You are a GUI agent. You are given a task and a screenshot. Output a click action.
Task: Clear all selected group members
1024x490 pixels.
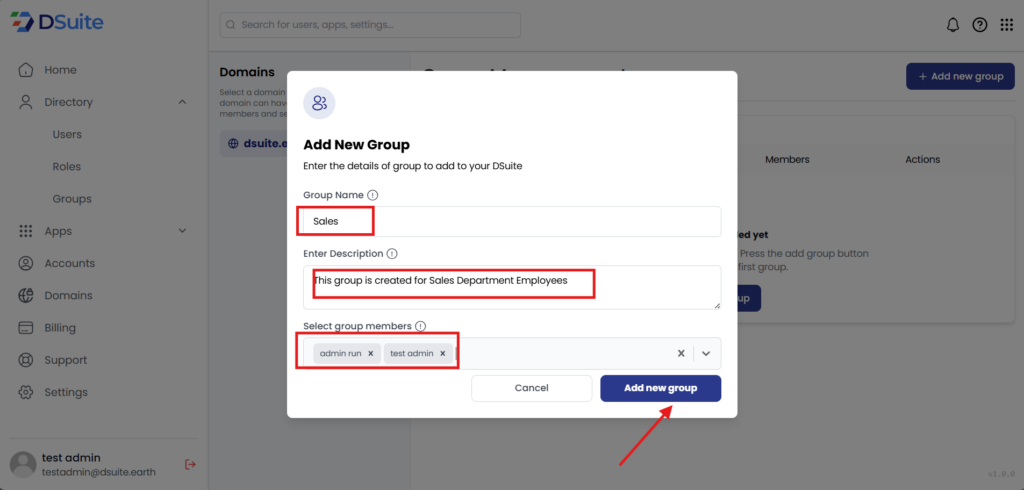pyautogui.click(x=681, y=353)
